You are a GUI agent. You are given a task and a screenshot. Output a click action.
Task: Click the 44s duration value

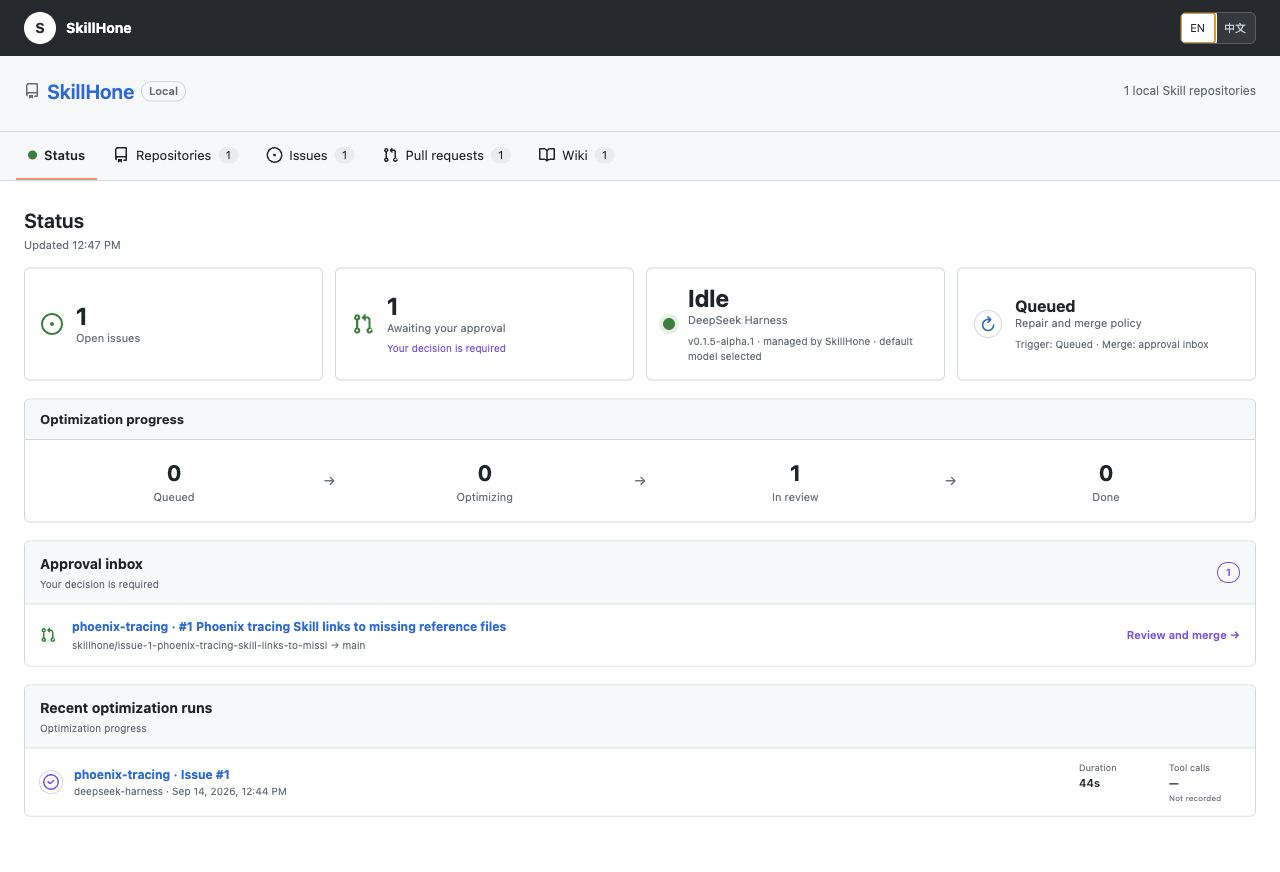tap(1089, 784)
